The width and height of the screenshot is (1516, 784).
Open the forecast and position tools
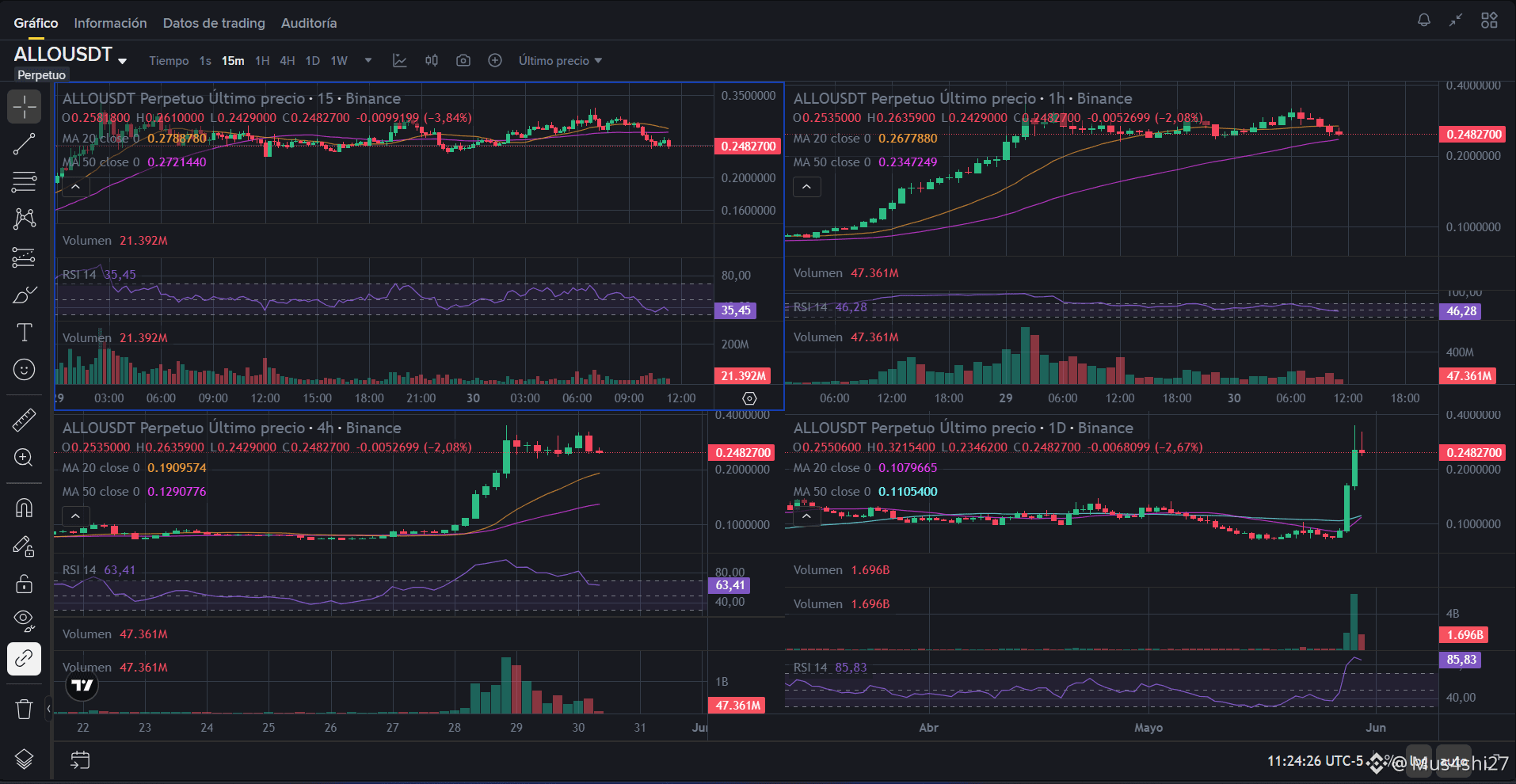pos(25,257)
